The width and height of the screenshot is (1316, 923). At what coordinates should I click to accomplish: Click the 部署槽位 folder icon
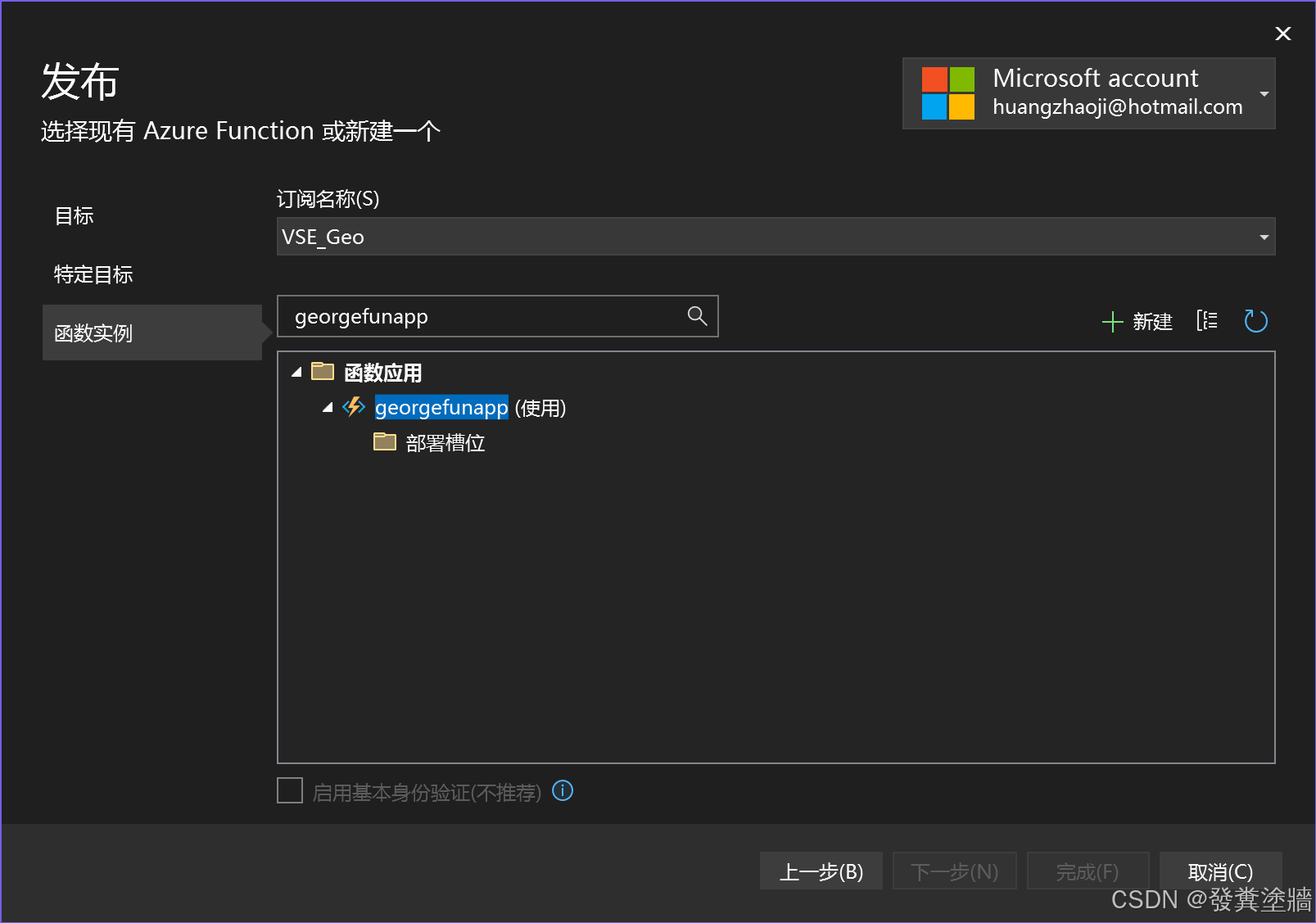(x=385, y=442)
